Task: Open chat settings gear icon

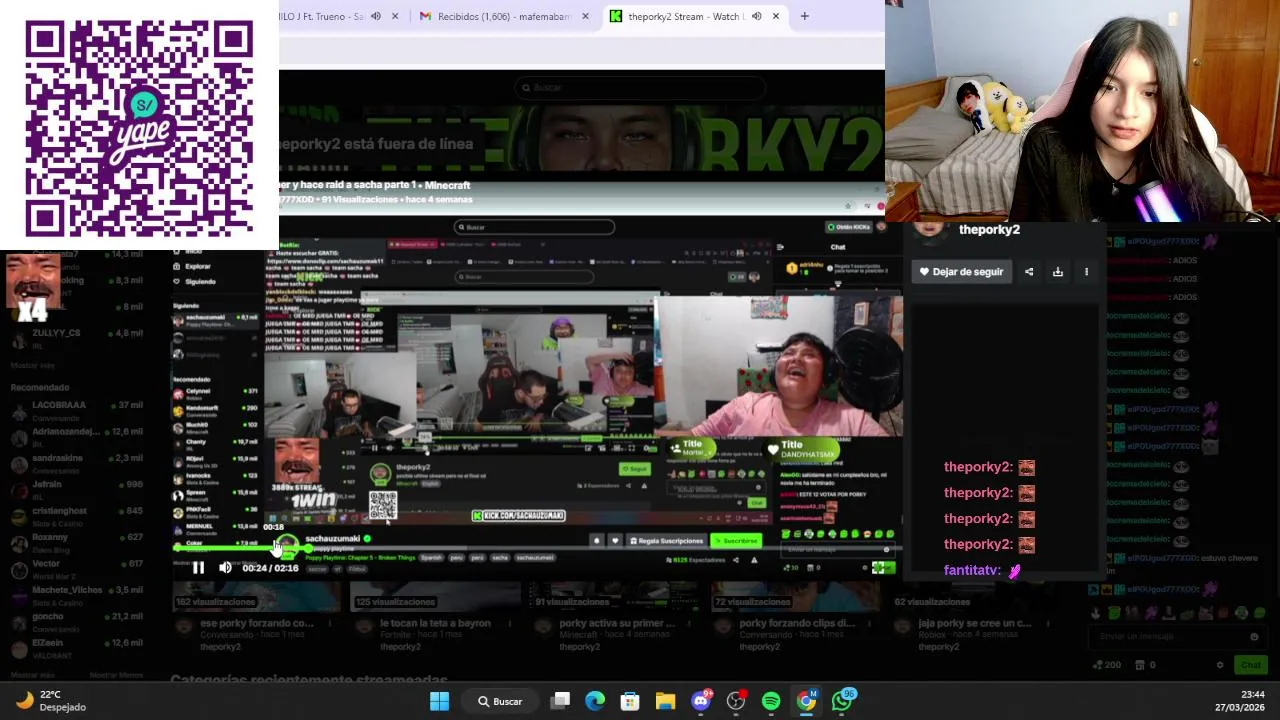Action: pyautogui.click(x=1219, y=665)
